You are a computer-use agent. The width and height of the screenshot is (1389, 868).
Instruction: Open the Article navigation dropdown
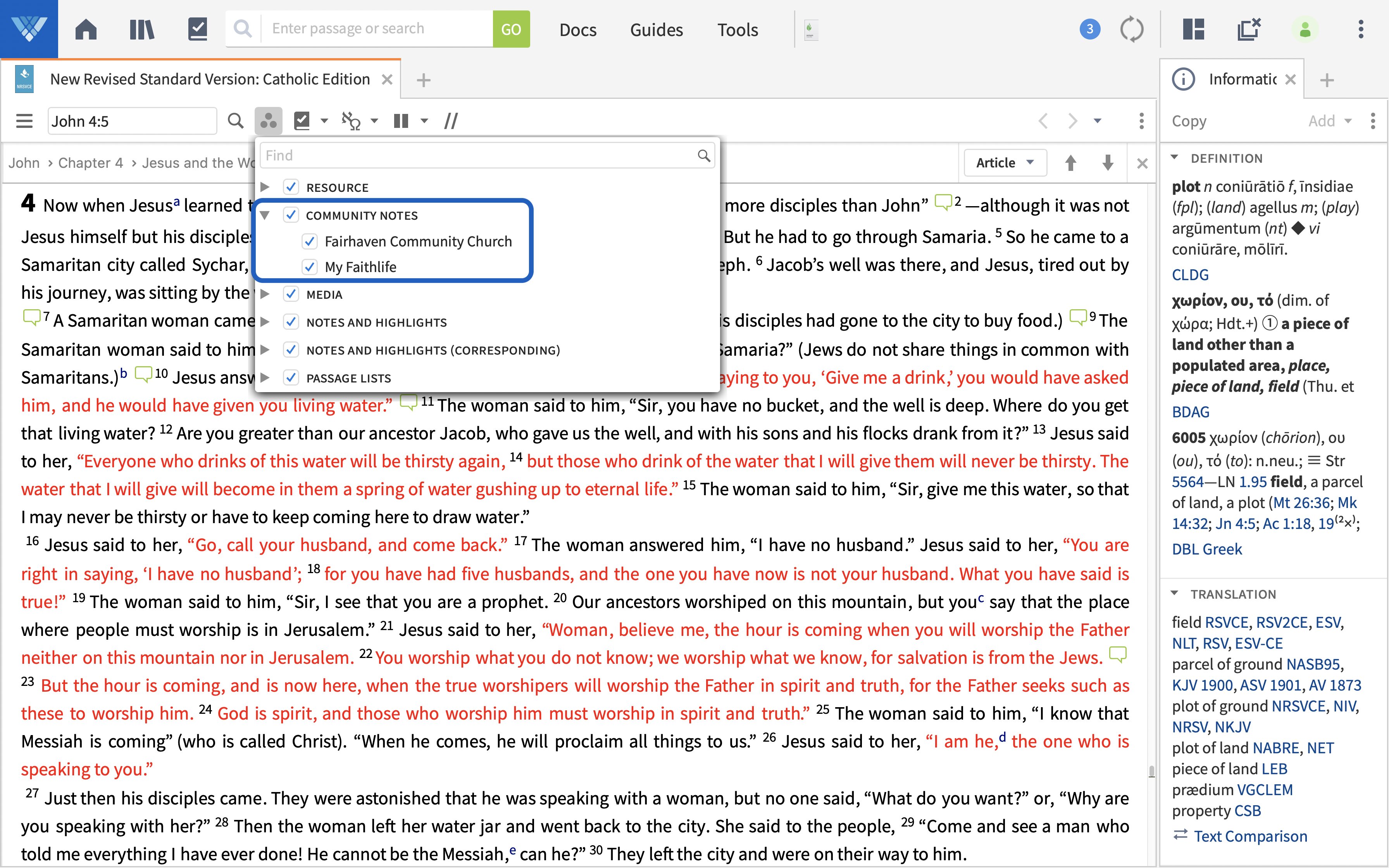[1005, 163]
